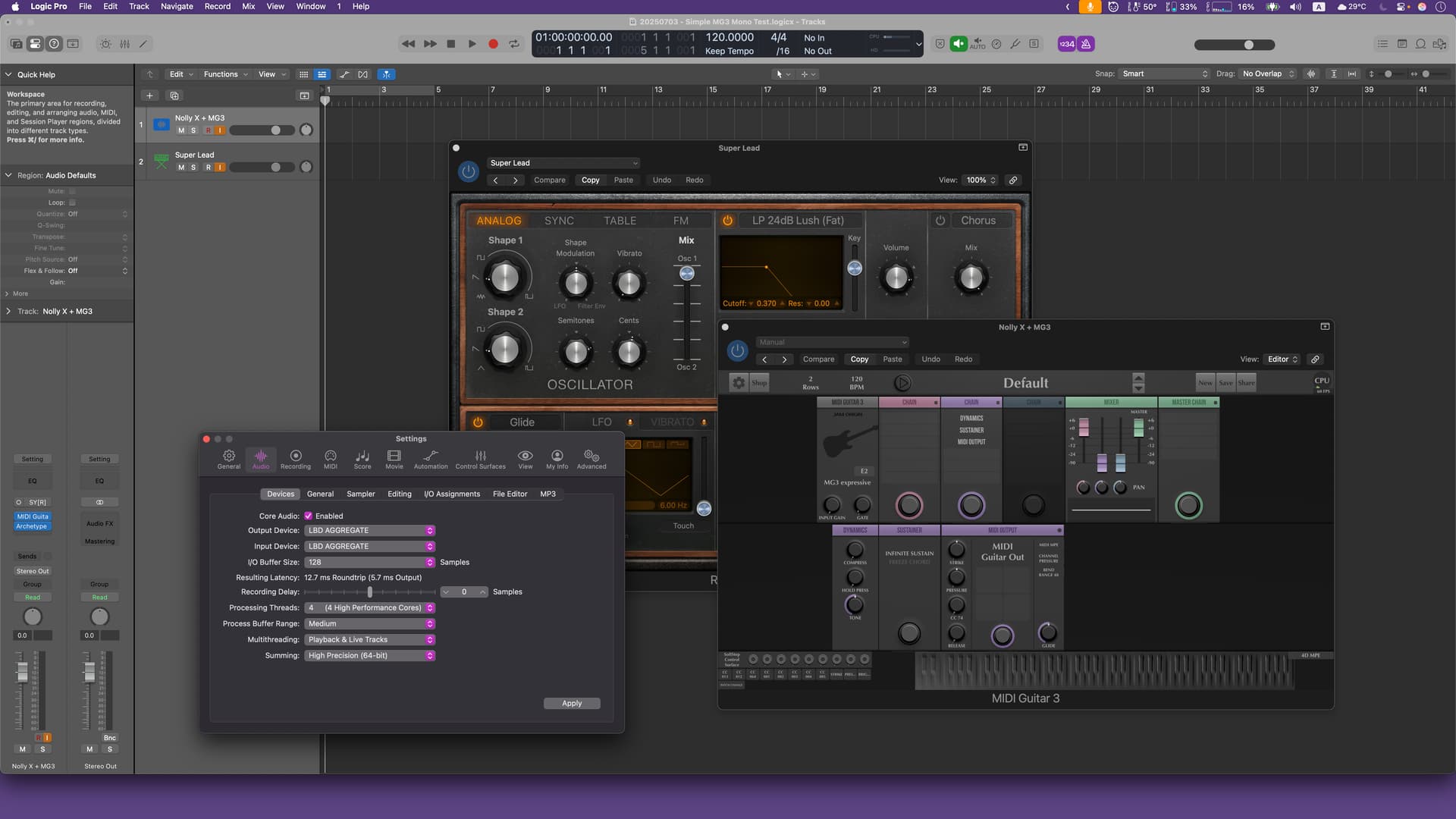This screenshot has width=1456, height=819.
Task: Open the Functions menu in tracks area
Action: coord(224,74)
